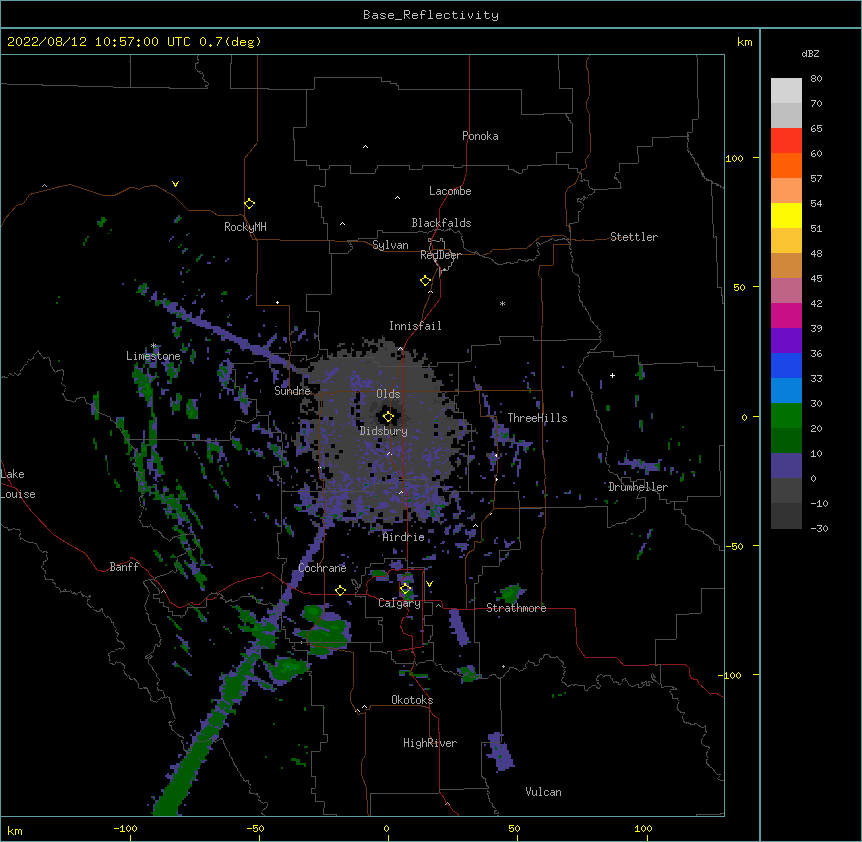The width and height of the screenshot is (862, 842).
Task: Click the Cochrane label
Action: pos(322,568)
